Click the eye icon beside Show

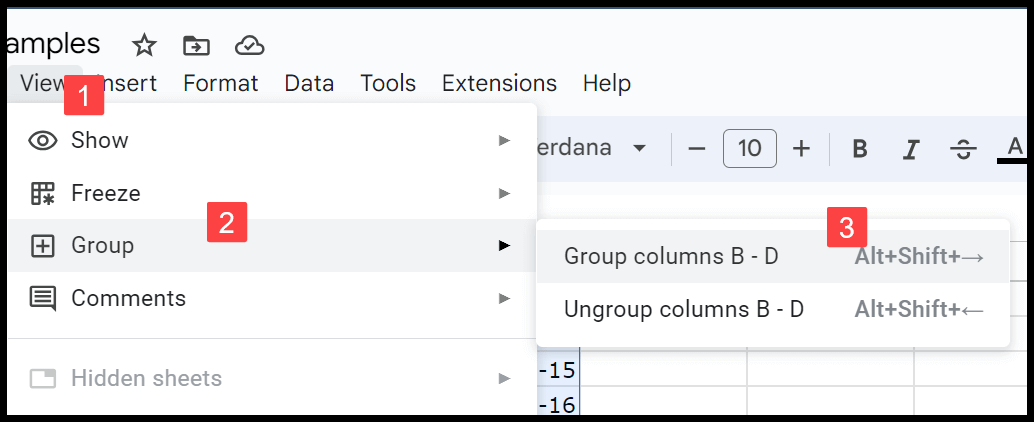click(x=44, y=140)
